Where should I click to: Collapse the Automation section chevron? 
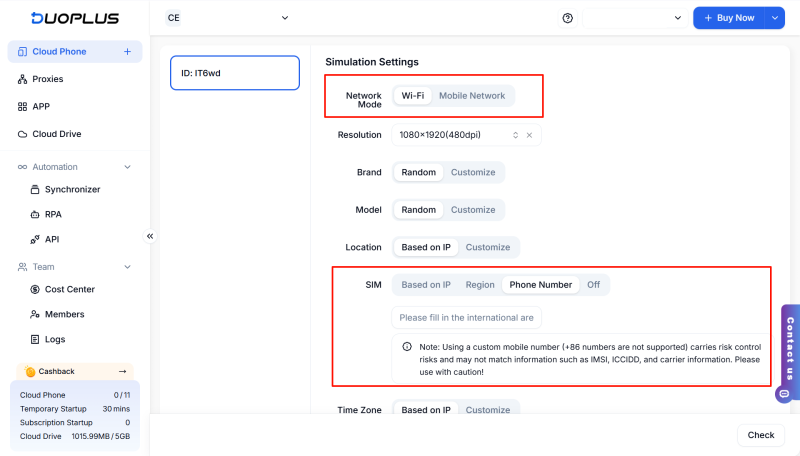[127, 167]
